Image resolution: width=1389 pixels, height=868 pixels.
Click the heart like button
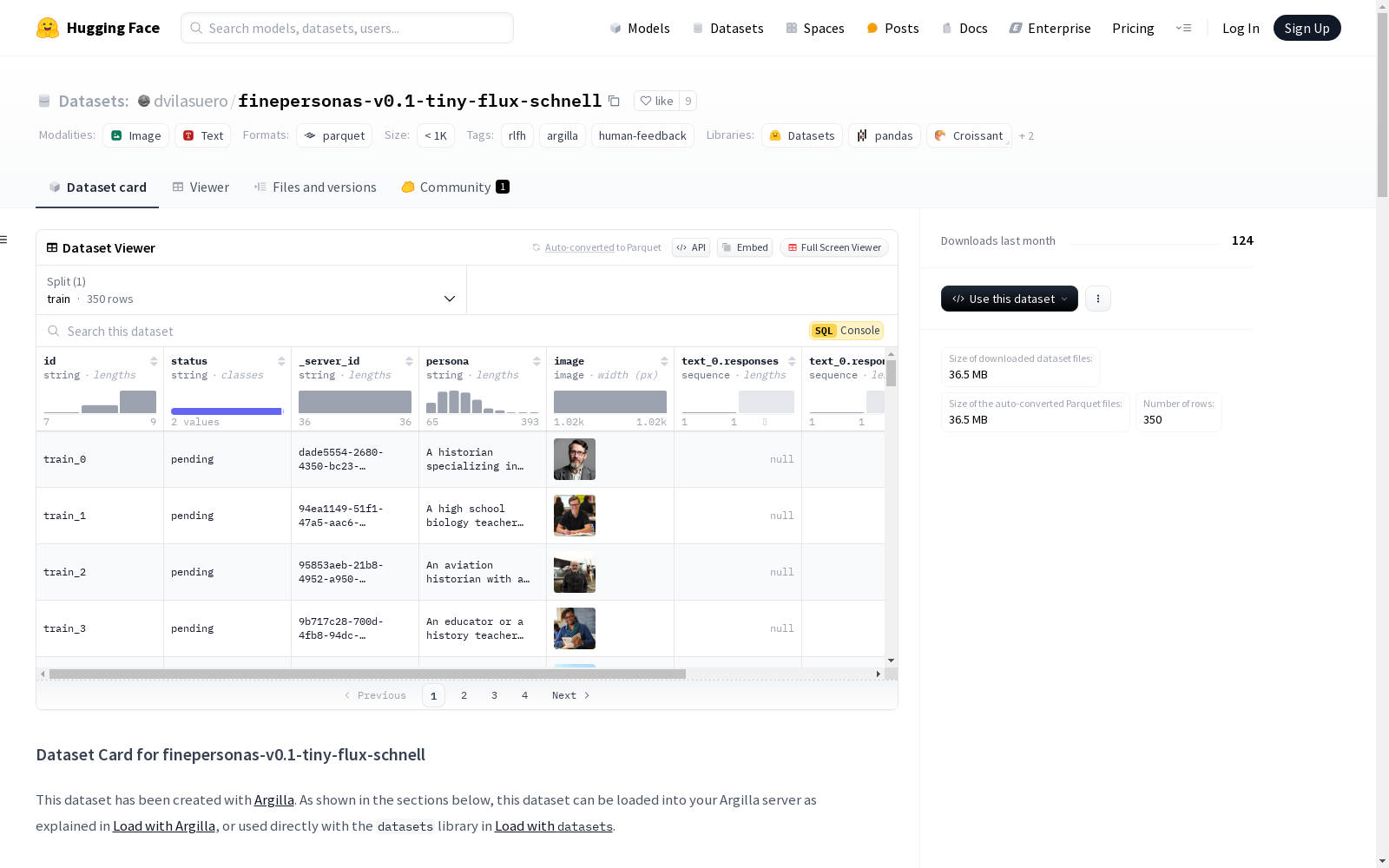click(x=656, y=101)
